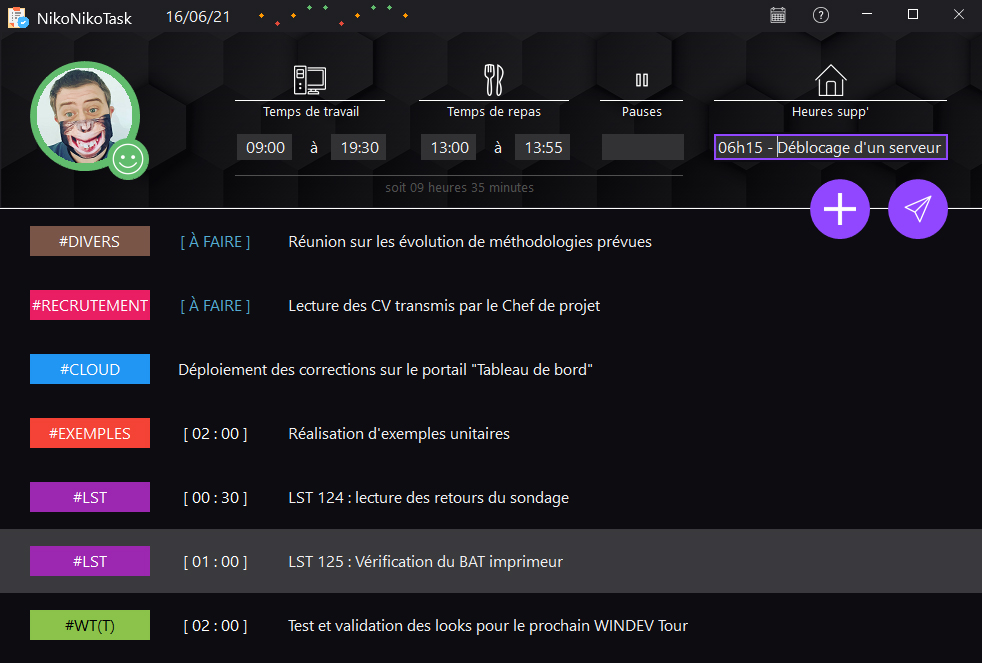
Task: Click the fork and knife meal icon
Action: [494, 79]
